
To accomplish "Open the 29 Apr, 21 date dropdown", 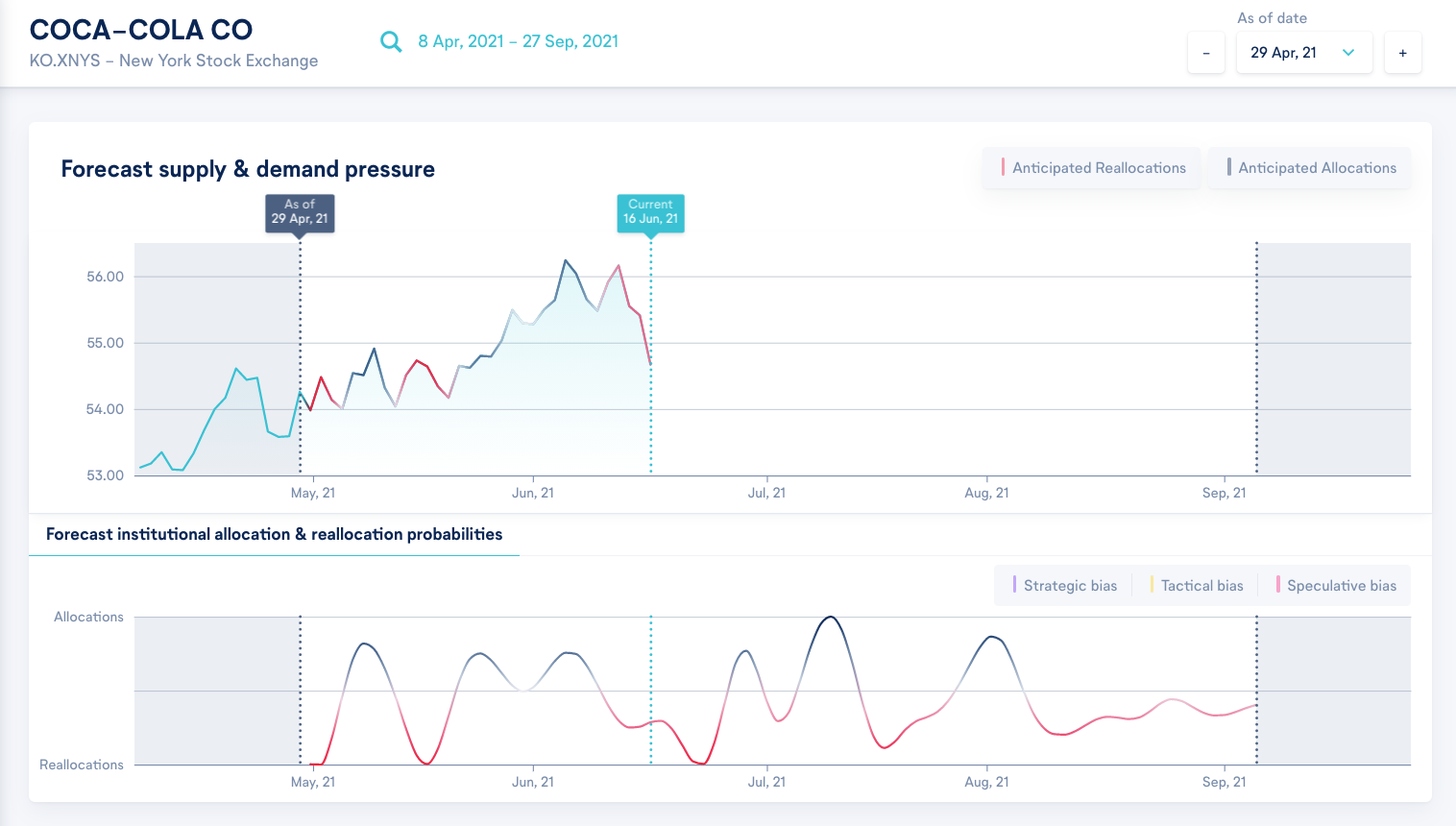I will pyautogui.click(x=1304, y=53).
